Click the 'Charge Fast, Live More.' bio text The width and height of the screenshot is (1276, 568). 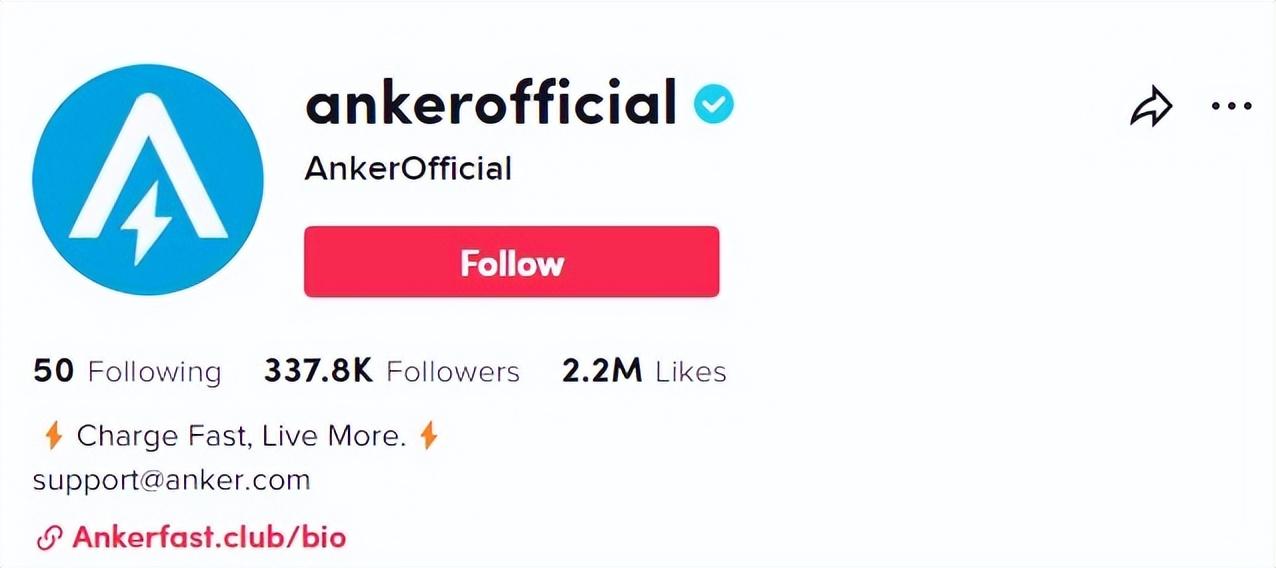241,436
